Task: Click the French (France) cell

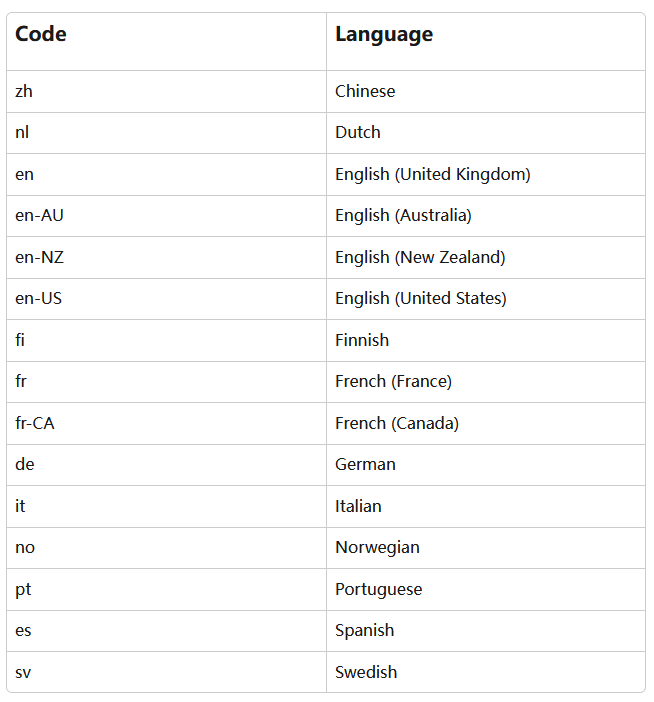Action: [393, 381]
